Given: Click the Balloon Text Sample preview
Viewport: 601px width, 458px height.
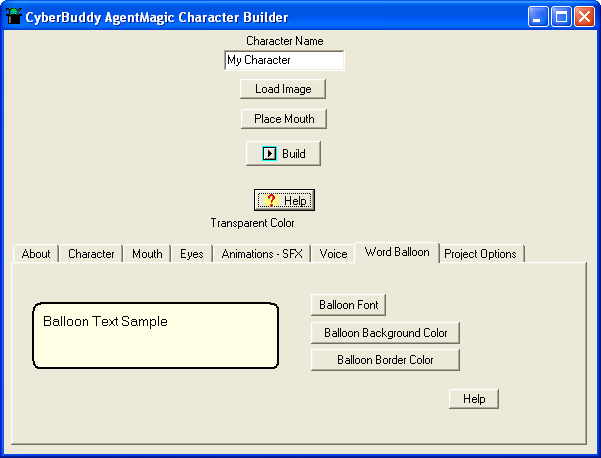Looking at the screenshot, I should pyautogui.click(x=155, y=335).
